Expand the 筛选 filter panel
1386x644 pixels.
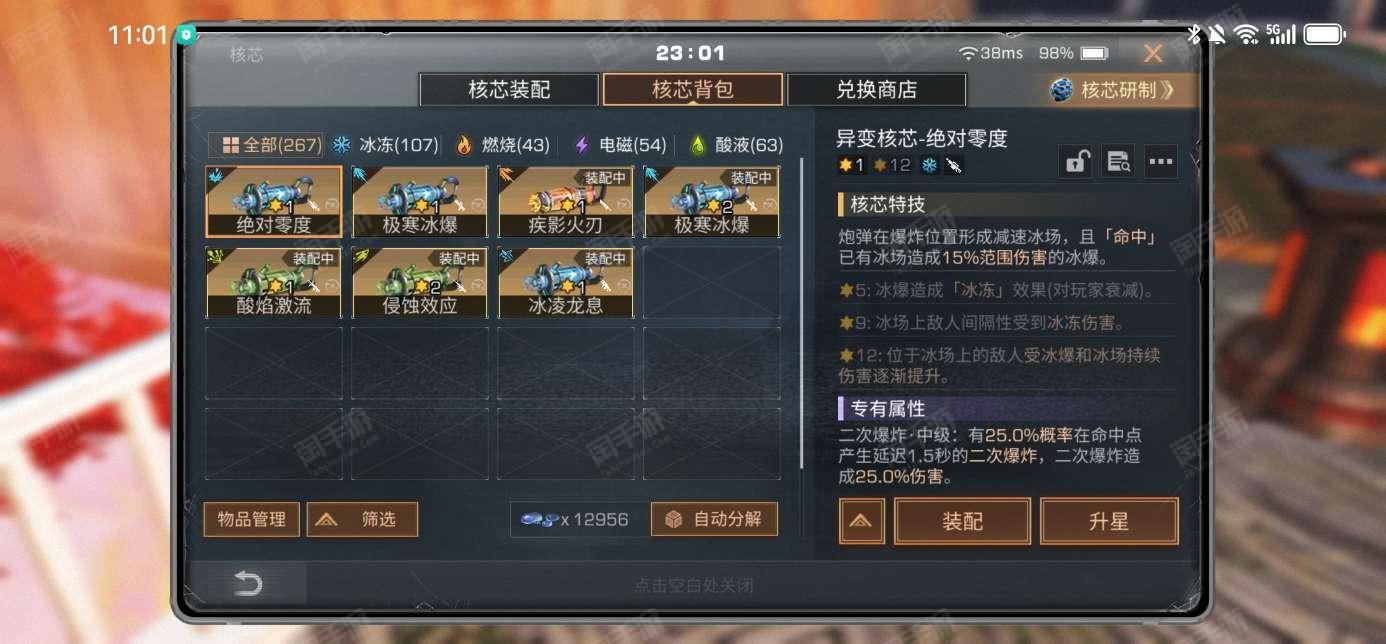362,519
